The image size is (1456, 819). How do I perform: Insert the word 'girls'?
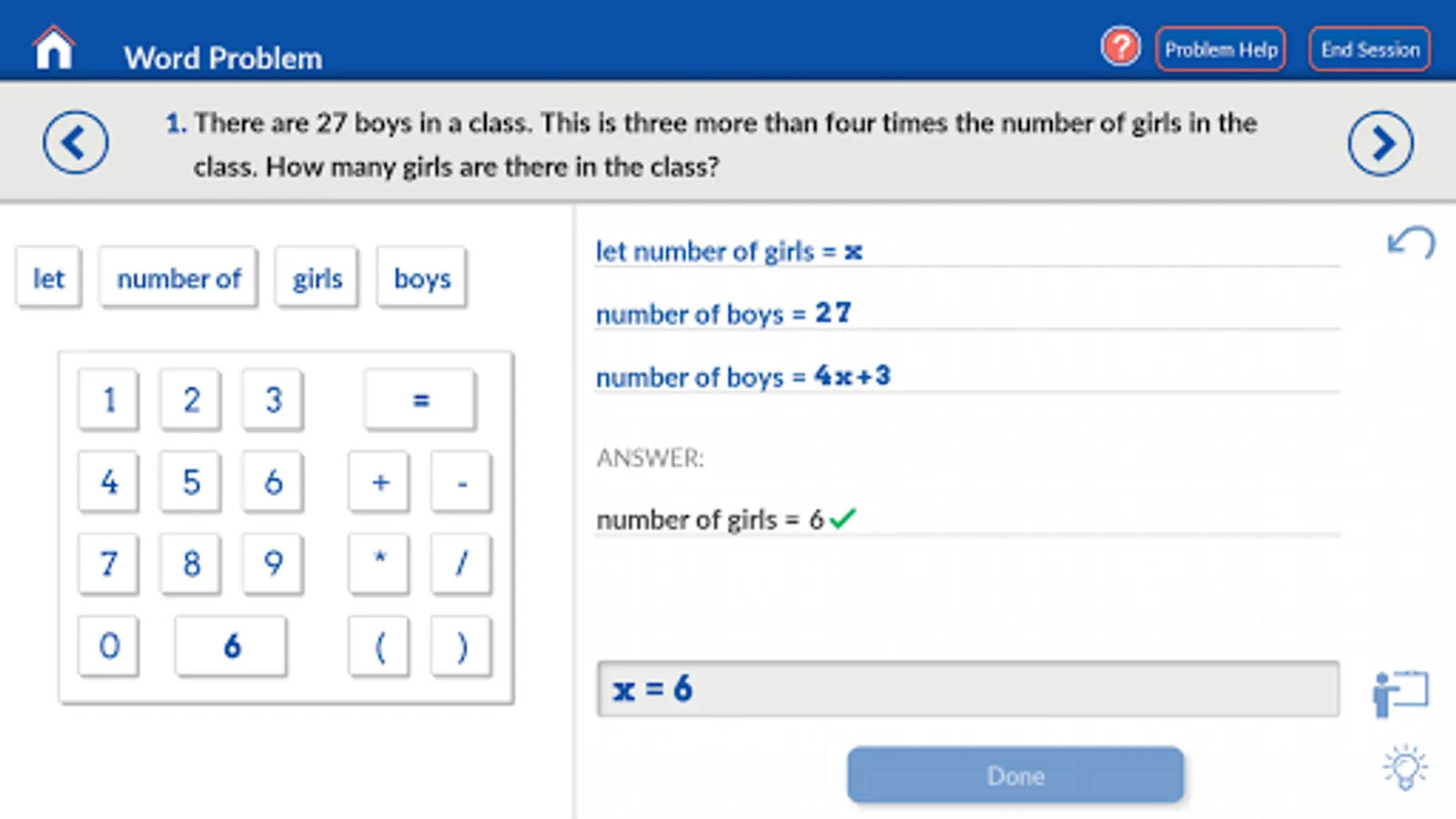pos(317,278)
